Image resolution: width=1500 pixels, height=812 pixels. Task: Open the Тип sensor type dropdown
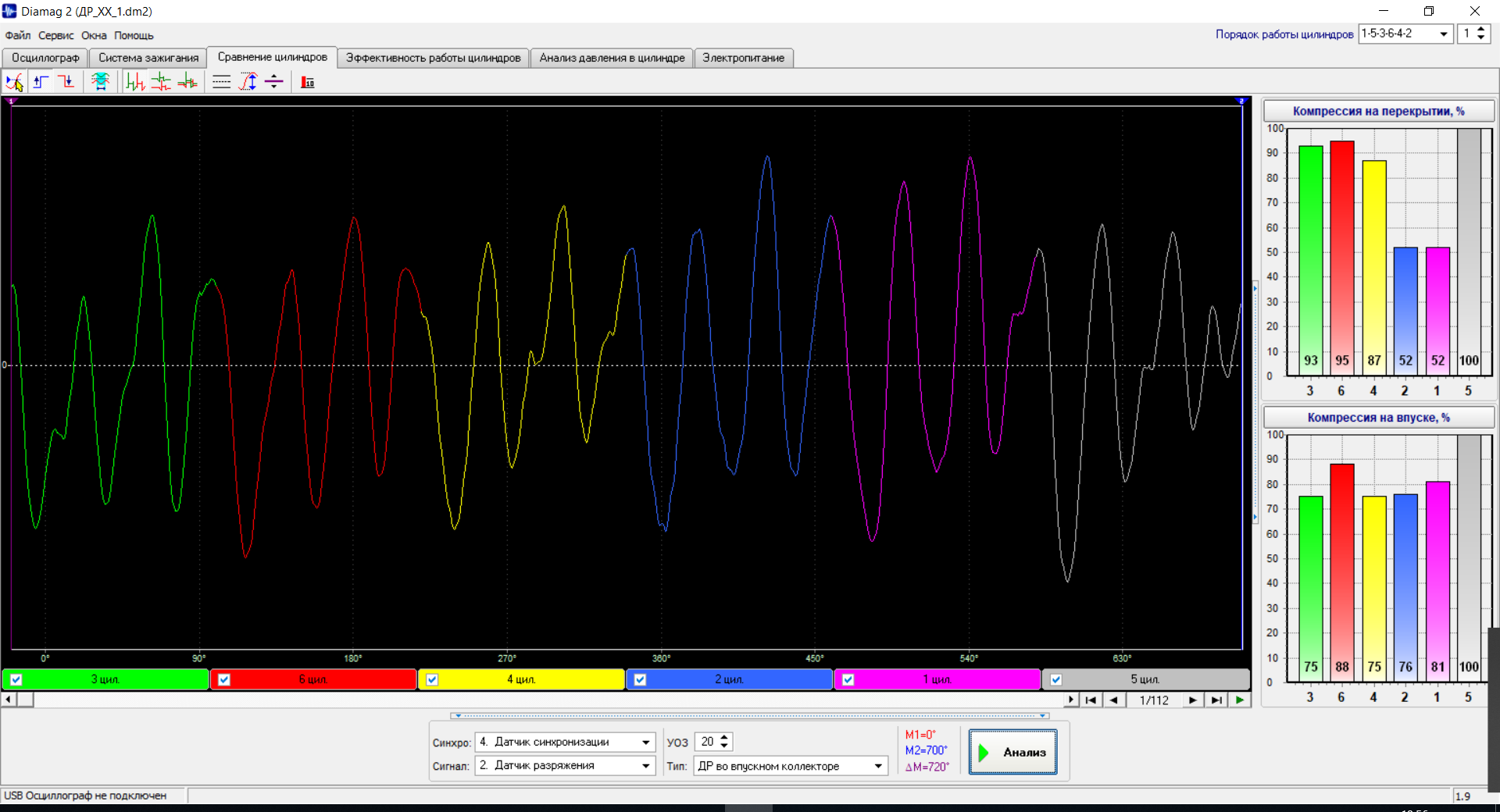click(x=879, y=766)
